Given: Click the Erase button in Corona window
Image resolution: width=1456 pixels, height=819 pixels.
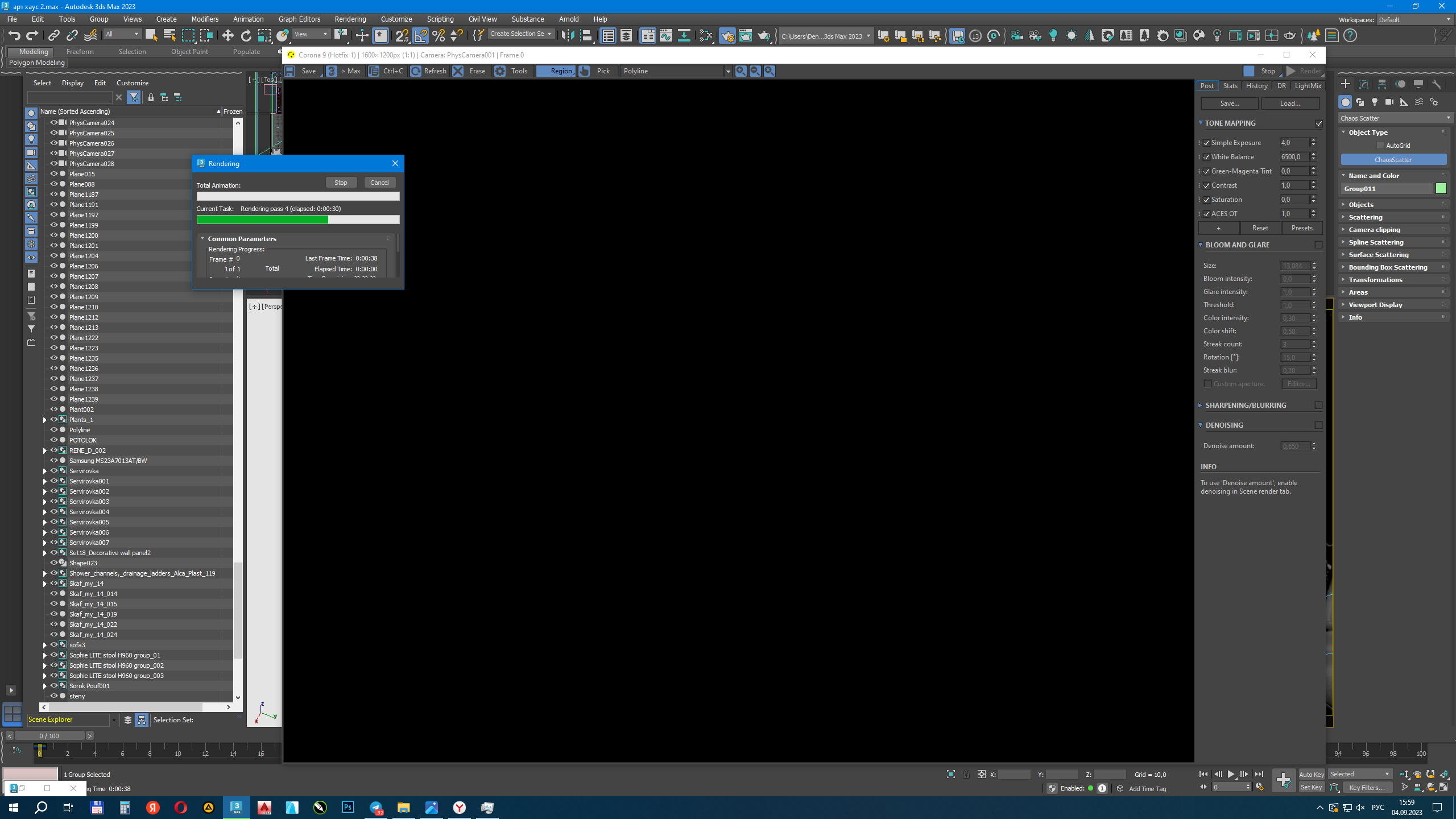Looking at the screenshot, I should click(470, 71).
